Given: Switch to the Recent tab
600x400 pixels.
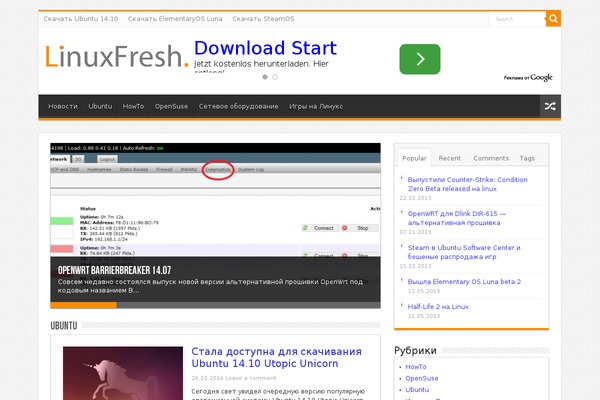Looking at the screenshot, I should pyautogui.click(x=450, y=158).
